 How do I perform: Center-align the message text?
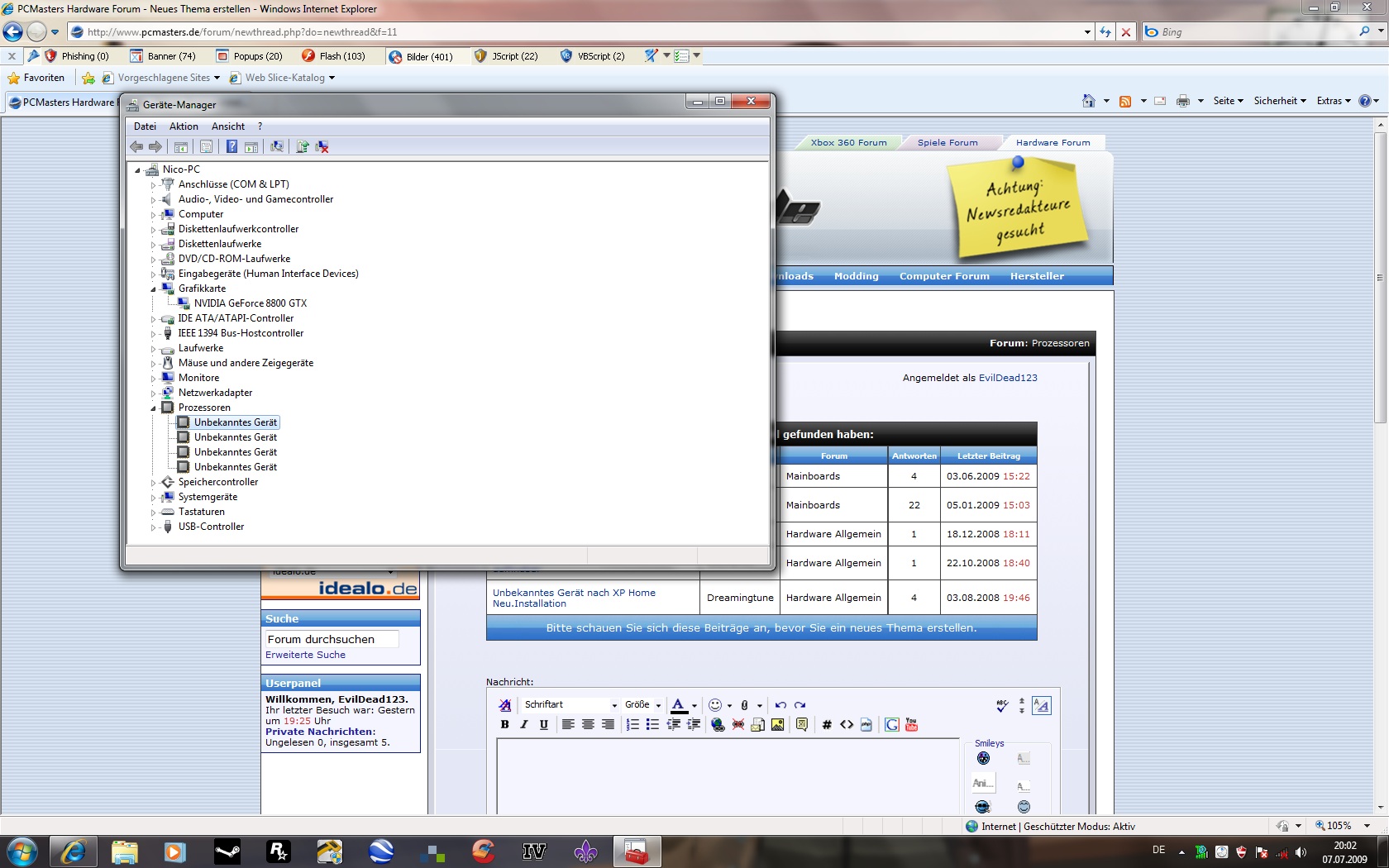588,724
